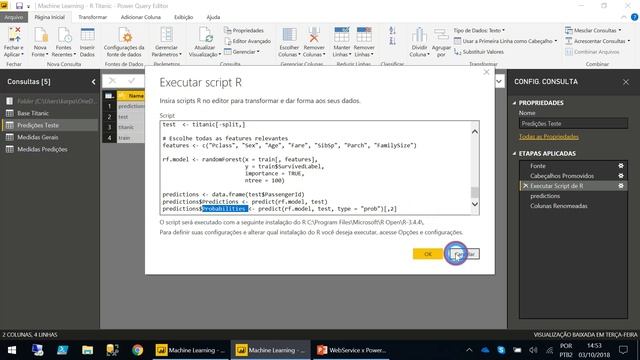The image size is (640, 360).
Task: Select the Predições Teste query
Action: (50, 125)
